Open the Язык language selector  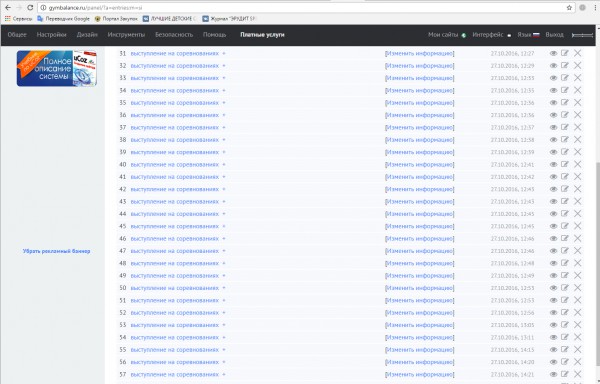coord(528,35)
